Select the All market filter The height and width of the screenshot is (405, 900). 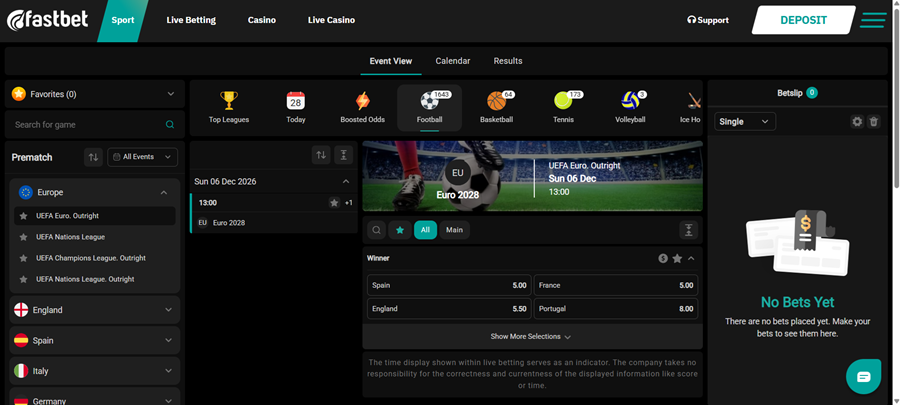click(425, 230)
